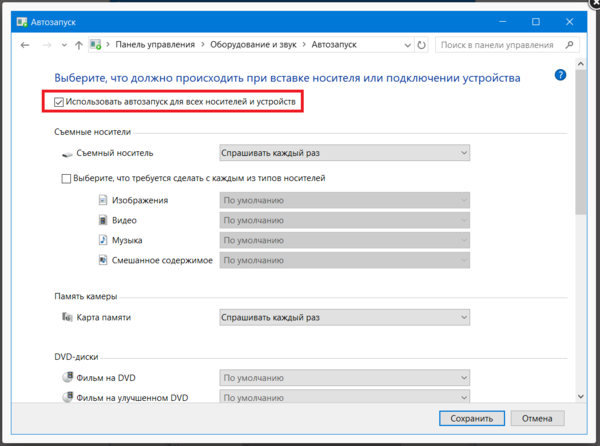
Task: Click the Съемный носитель label
Action: [115, 153]
